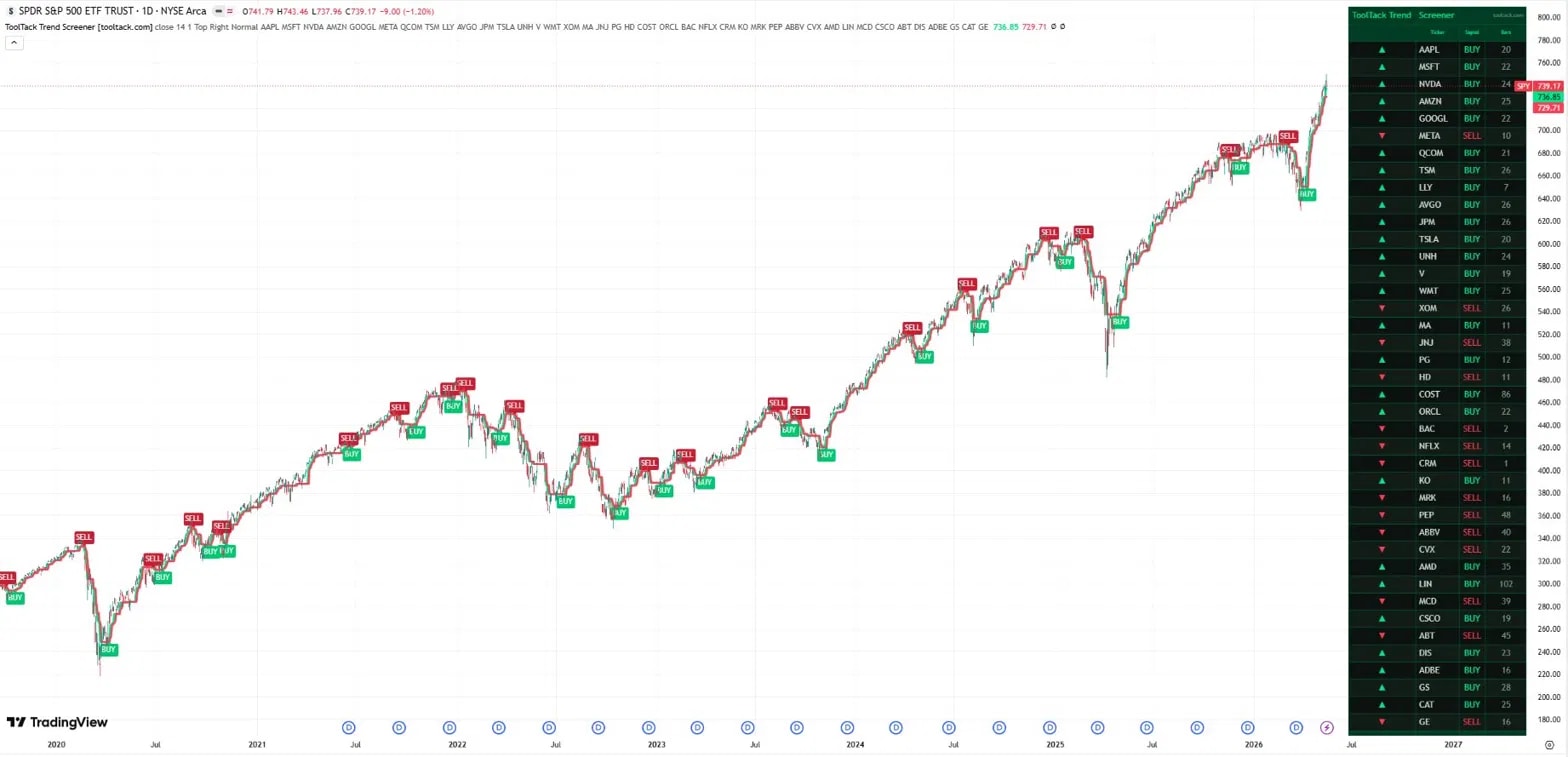This screenshot has height=757, width=1568.
Task: Click the down arrow in the ABT row
Action: click(x=1382, y=636)
